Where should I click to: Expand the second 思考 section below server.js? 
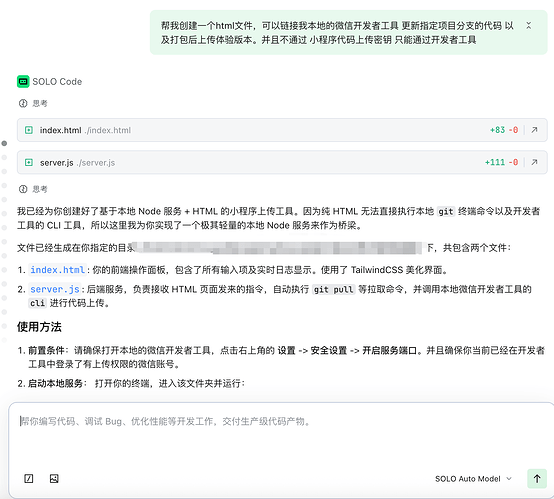pyautogui.click(x=33, y=189)
